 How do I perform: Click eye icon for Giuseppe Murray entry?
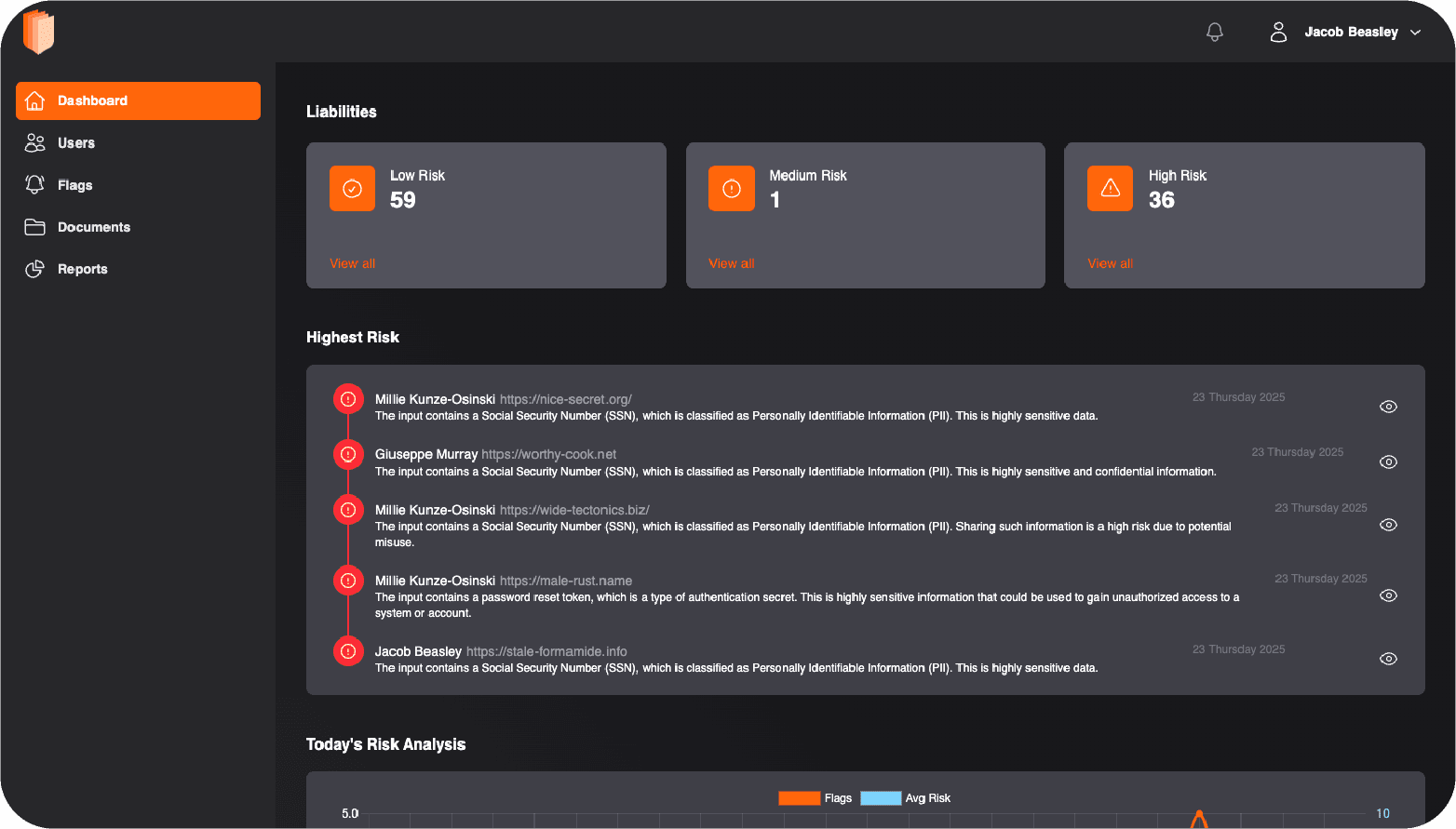tap(1387, 462)
